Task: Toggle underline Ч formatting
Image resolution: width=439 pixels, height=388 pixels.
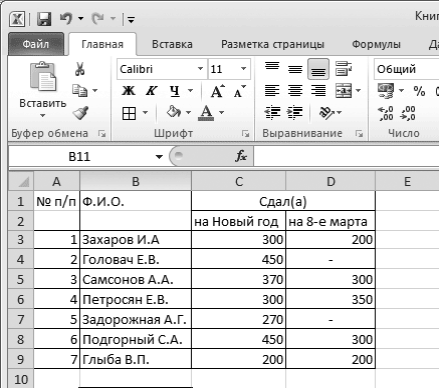Action: pyautogui.click(x=175, y=91)
